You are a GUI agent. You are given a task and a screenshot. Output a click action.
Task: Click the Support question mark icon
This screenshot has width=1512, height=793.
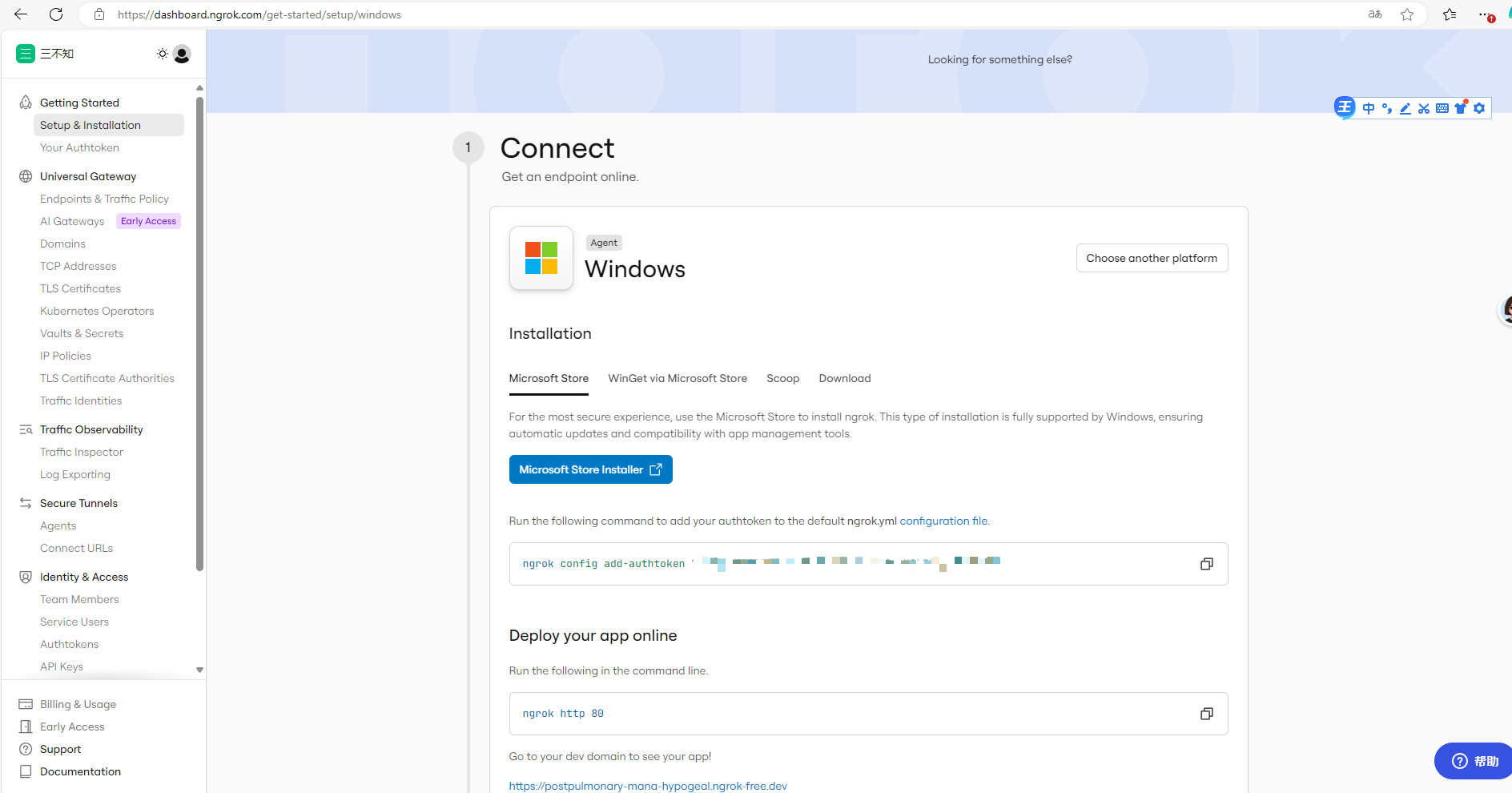[x=26, y=749]
